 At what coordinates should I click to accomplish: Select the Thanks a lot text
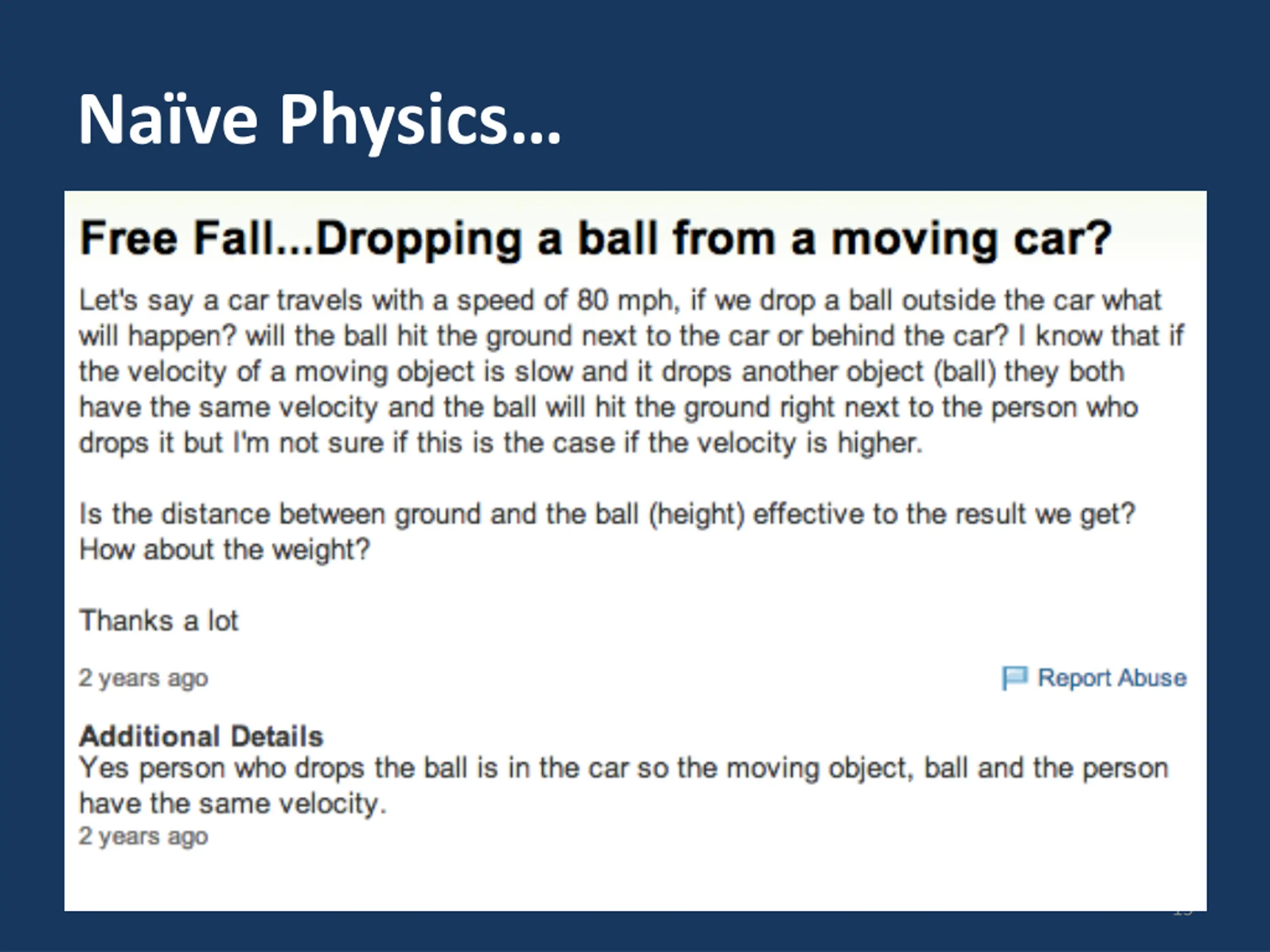(x=158, y=620)
